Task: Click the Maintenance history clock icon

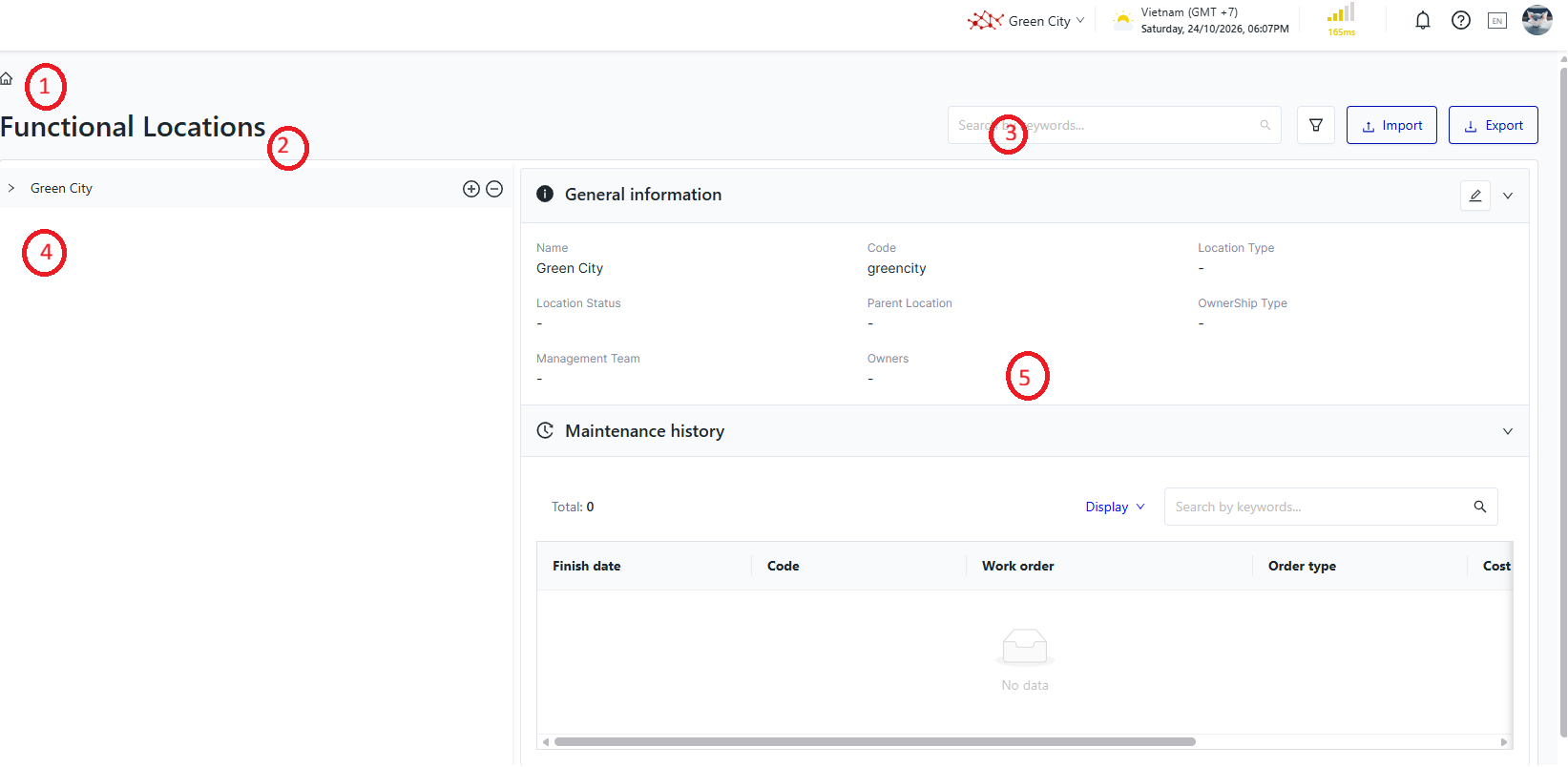Action: tap(545, 430)
